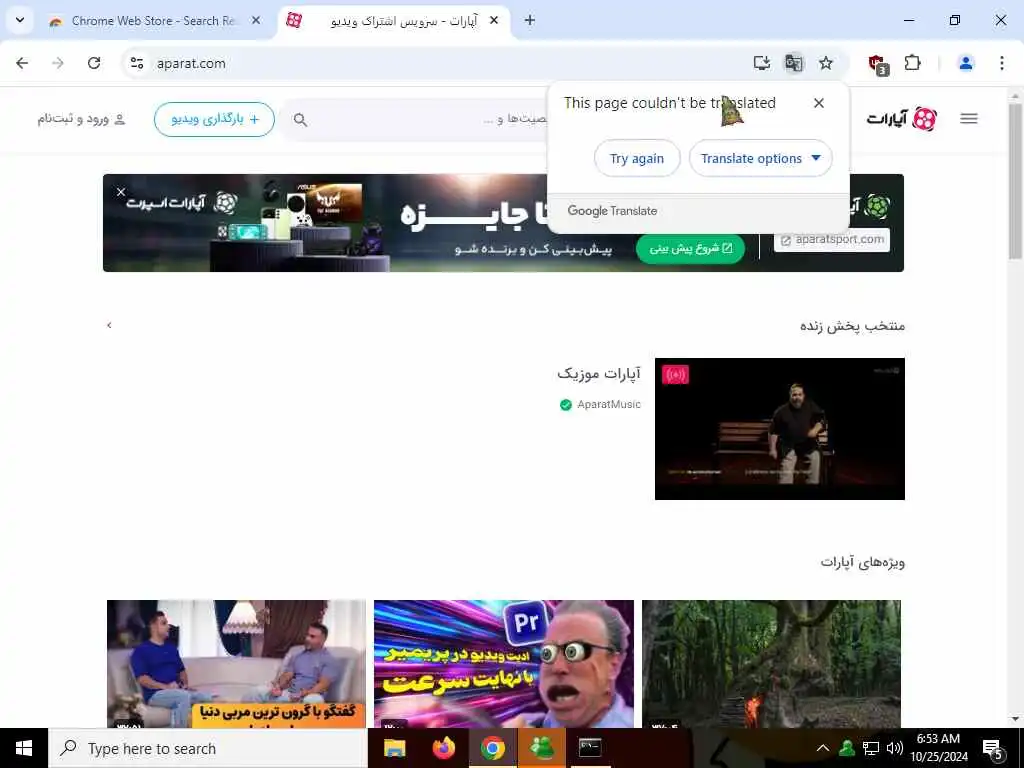Click the Google Translate icon in address bar
This screenshot has height=768, width=1024.
click(x=793, y=63)
